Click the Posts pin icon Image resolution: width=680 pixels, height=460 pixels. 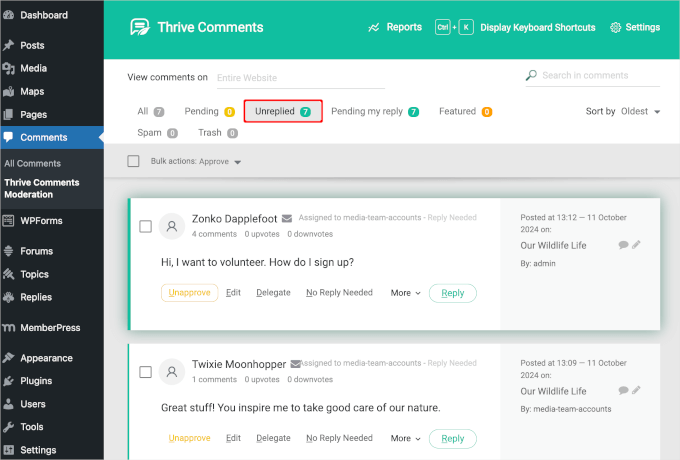(8, 45)
